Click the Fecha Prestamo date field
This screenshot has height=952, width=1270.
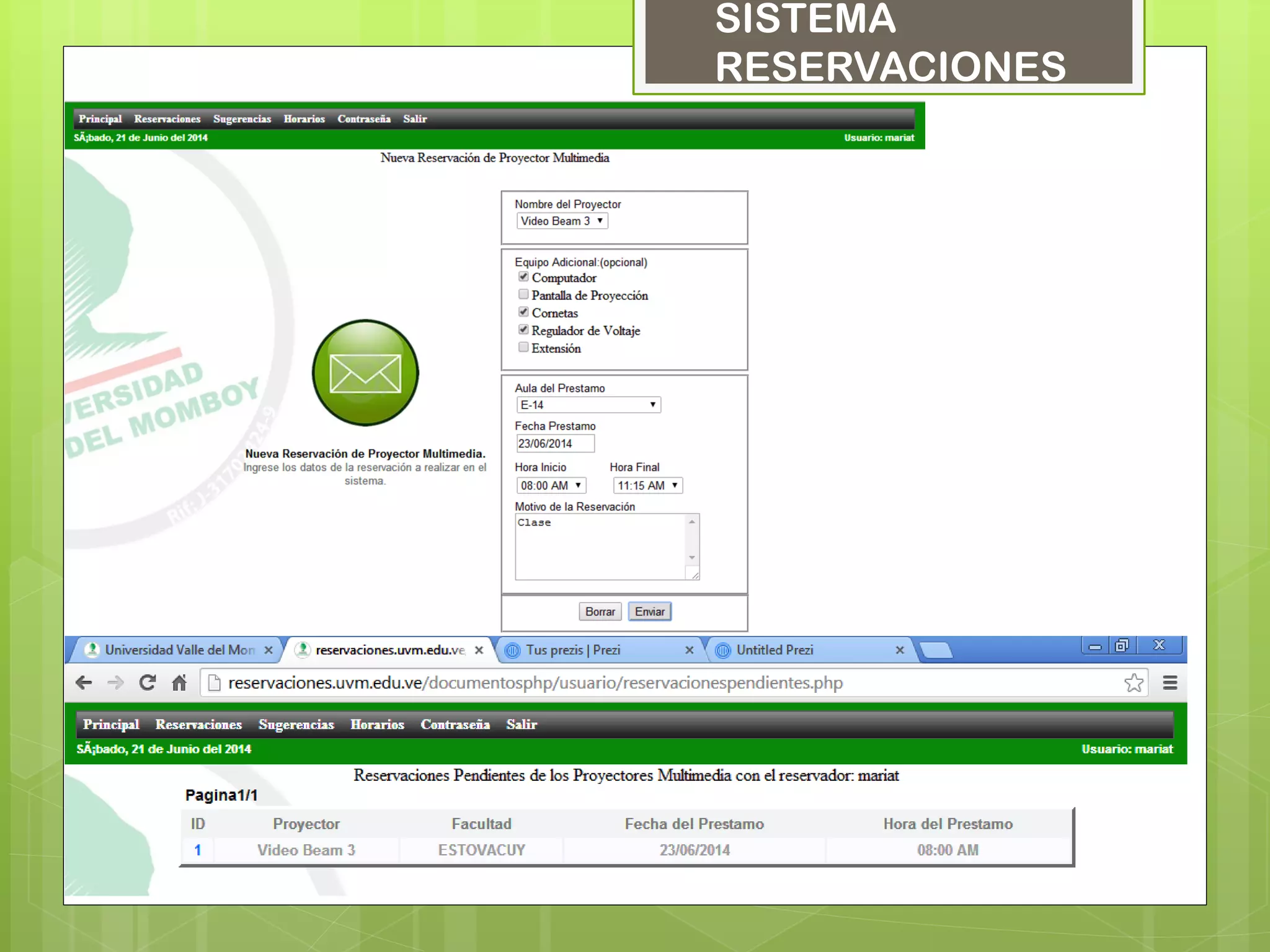[x=555, y=444]
